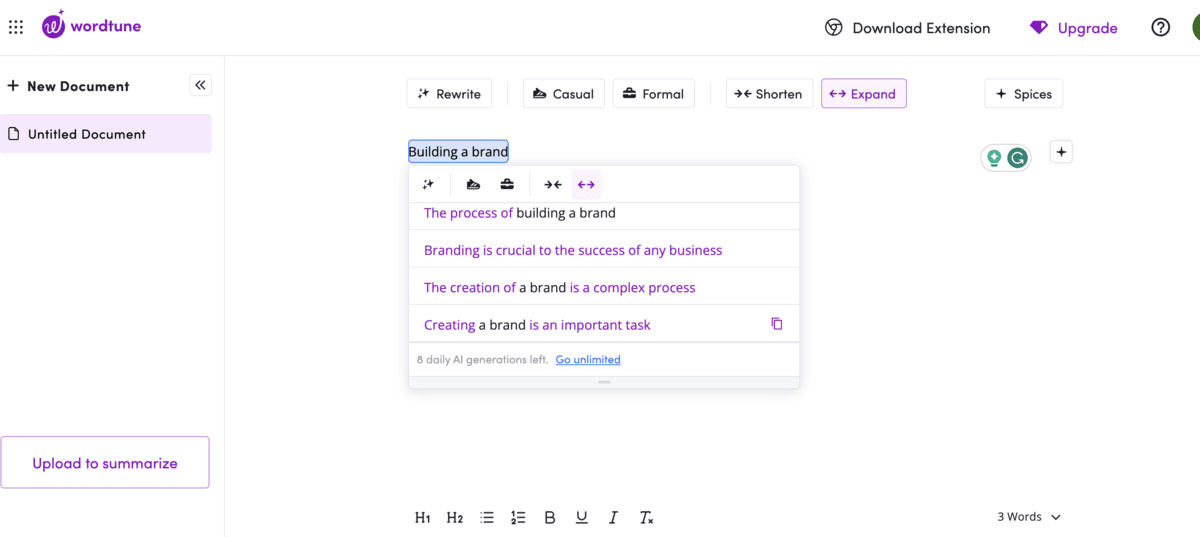Image resolution: width=1200 pixels, height=537 pixels.
Task: Select the Casual tone button
Action: (563, 94)
